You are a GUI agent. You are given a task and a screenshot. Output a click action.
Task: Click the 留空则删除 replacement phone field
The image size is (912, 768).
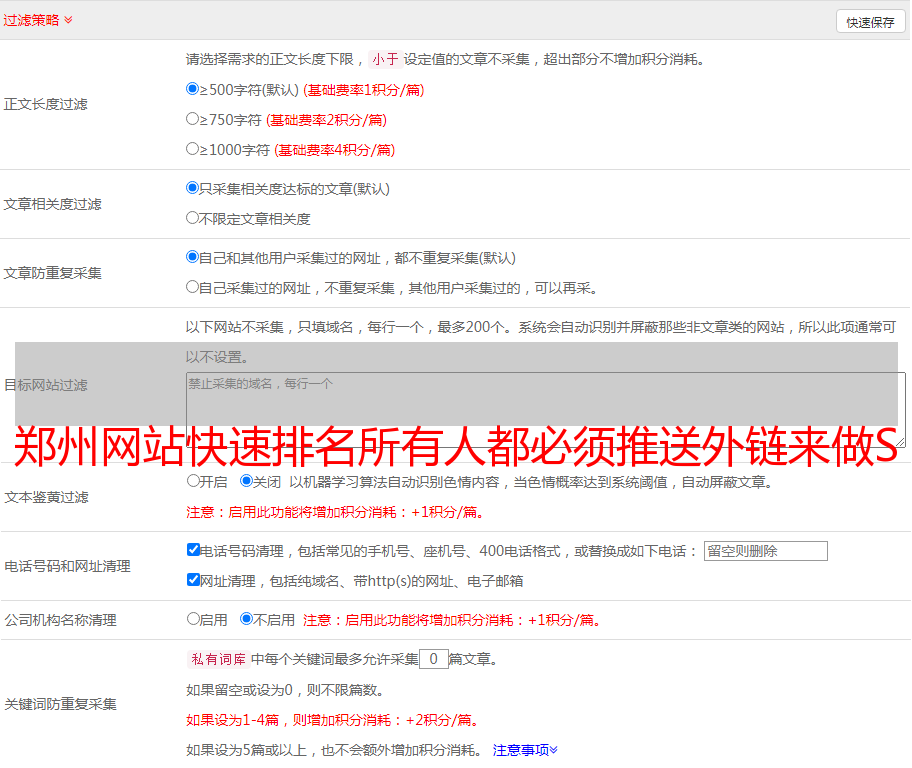[x=765, y=551]
